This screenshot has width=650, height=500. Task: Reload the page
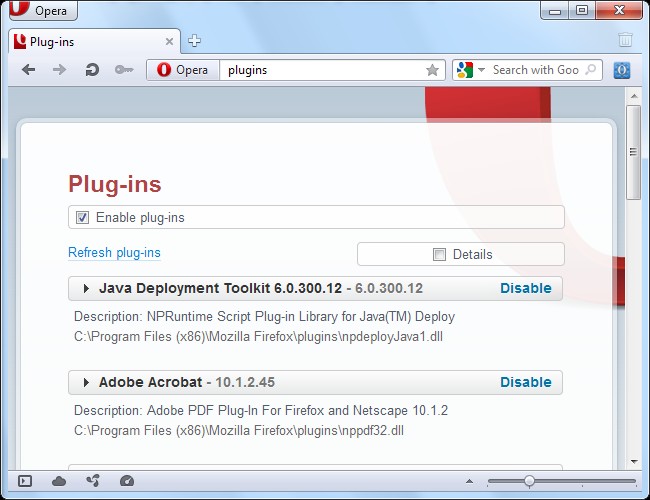click(92, 70)
